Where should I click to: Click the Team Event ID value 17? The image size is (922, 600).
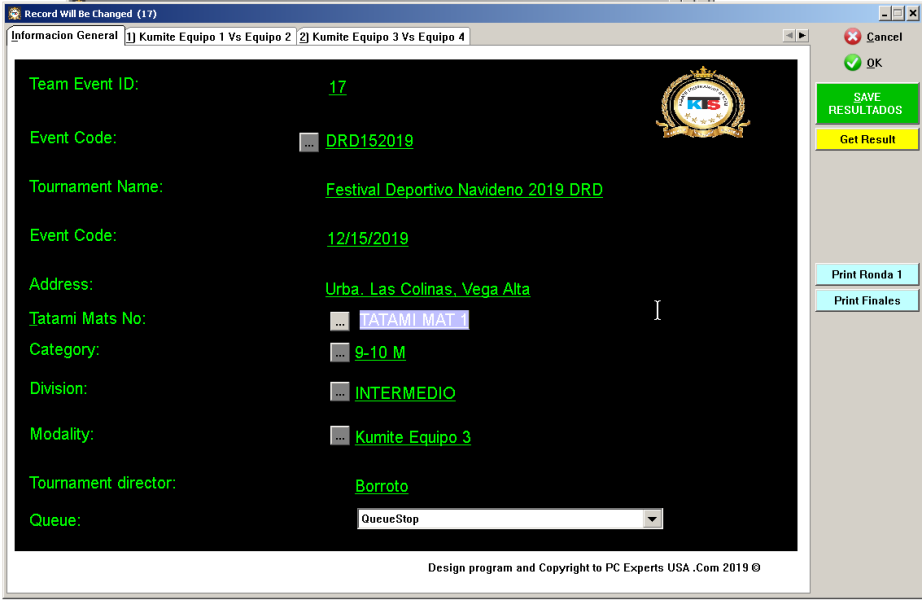tap(338, 87)
